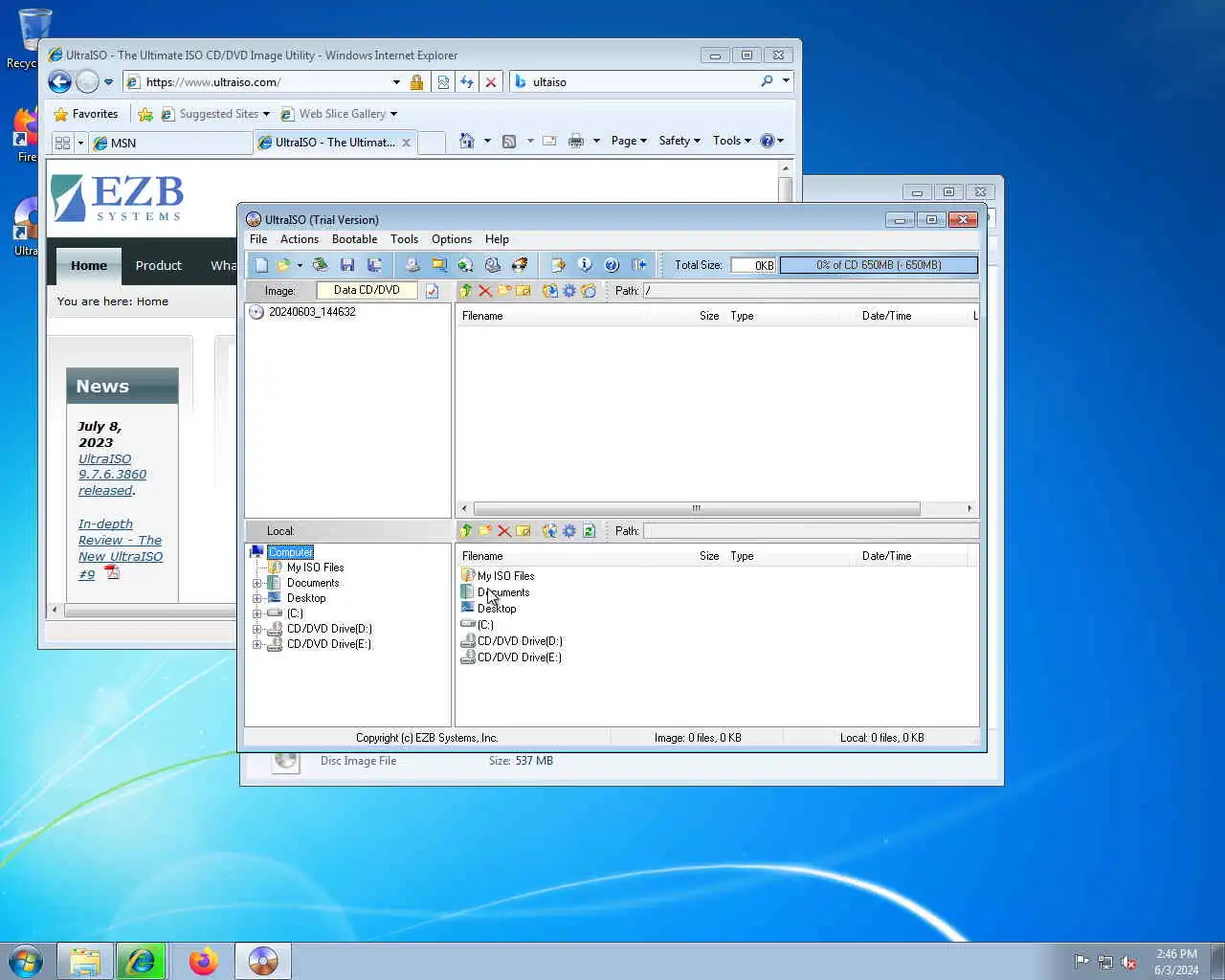Click the Exit door icon in UltraISO toolbar
Viewport: 1225px width, 980px height.
639,265
